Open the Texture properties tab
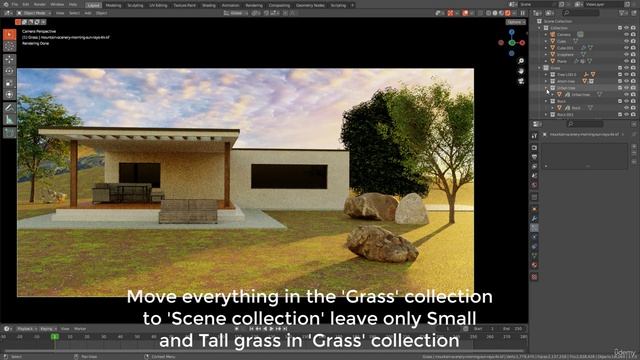 (534, 277)
